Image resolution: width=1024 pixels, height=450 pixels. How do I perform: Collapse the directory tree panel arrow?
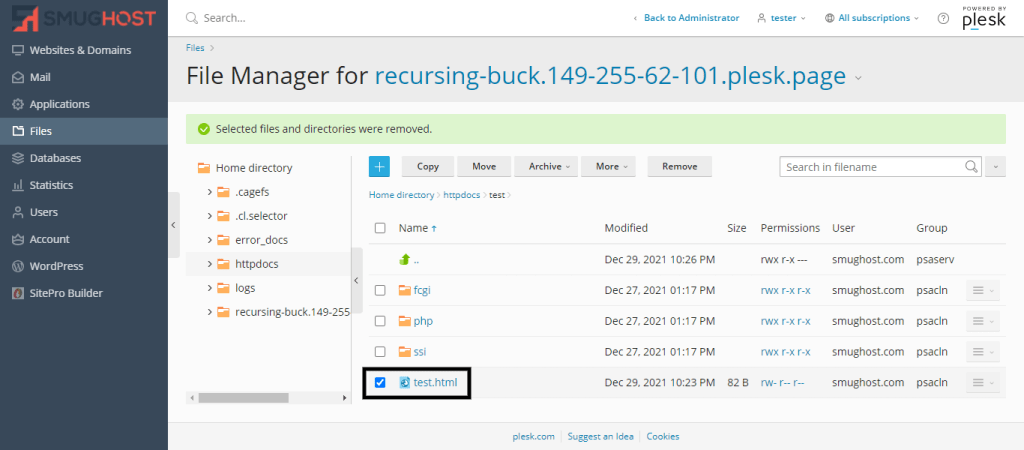coord(357,280)
